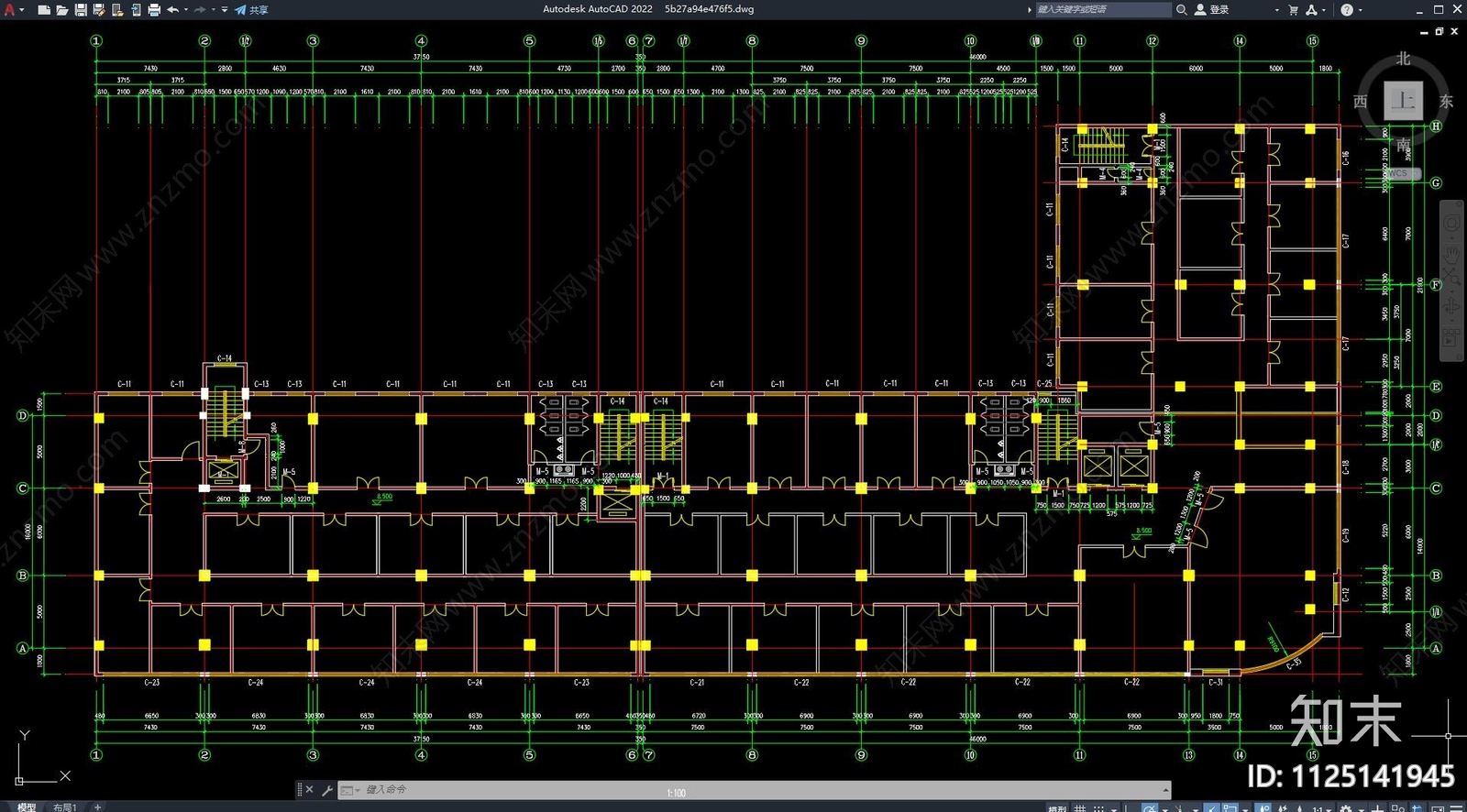Click the 登录 sign-in button
The height and width of the screenshot is (812, 1467).
coord(1212,9)
